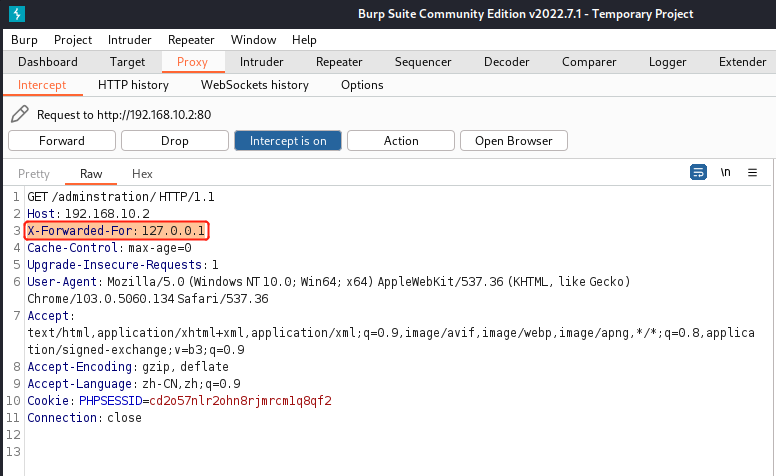Switch editor view to Hex
The width and height of the screenshot is (776, 476).
point(142,174)
